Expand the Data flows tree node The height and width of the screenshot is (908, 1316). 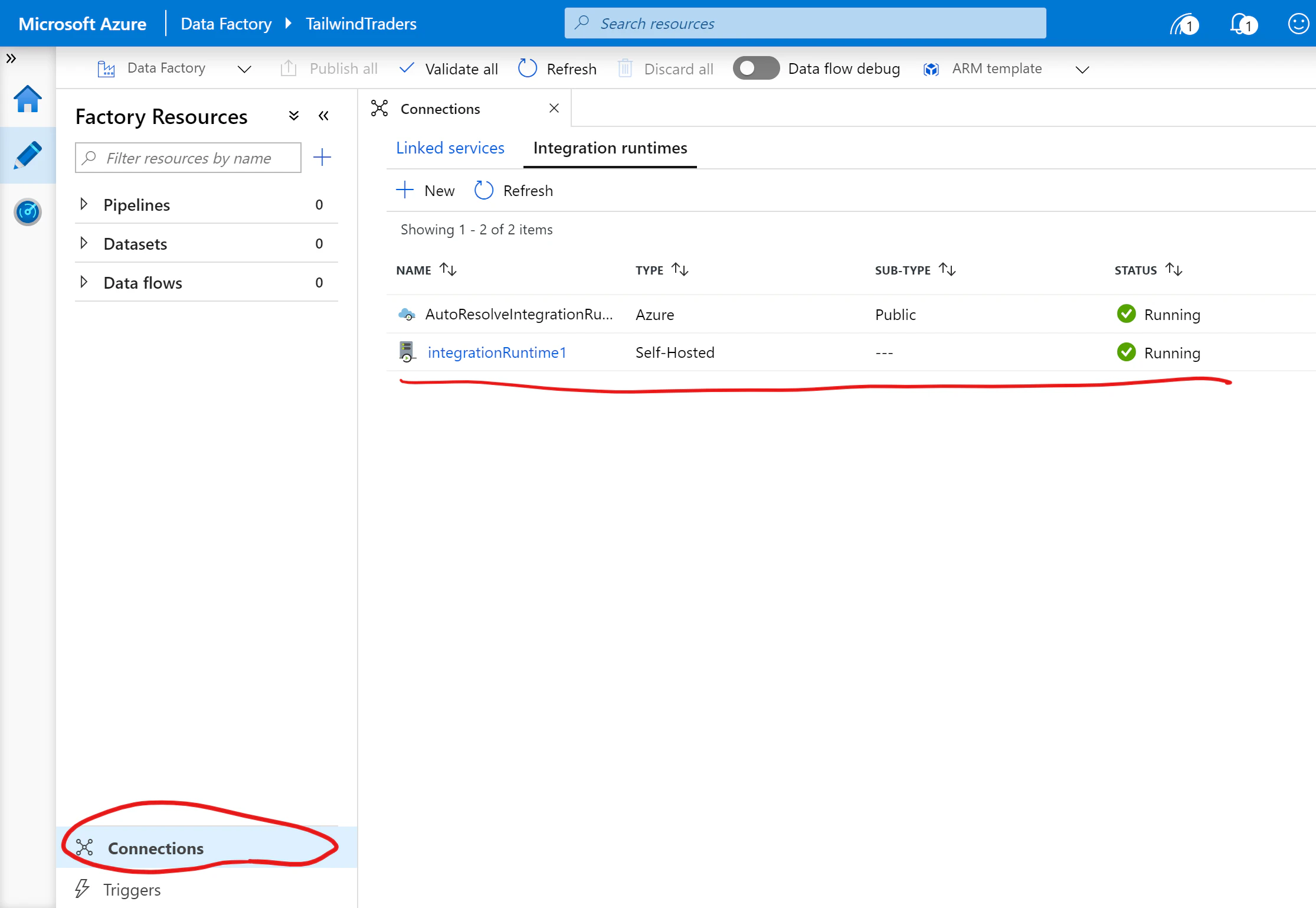84,282
